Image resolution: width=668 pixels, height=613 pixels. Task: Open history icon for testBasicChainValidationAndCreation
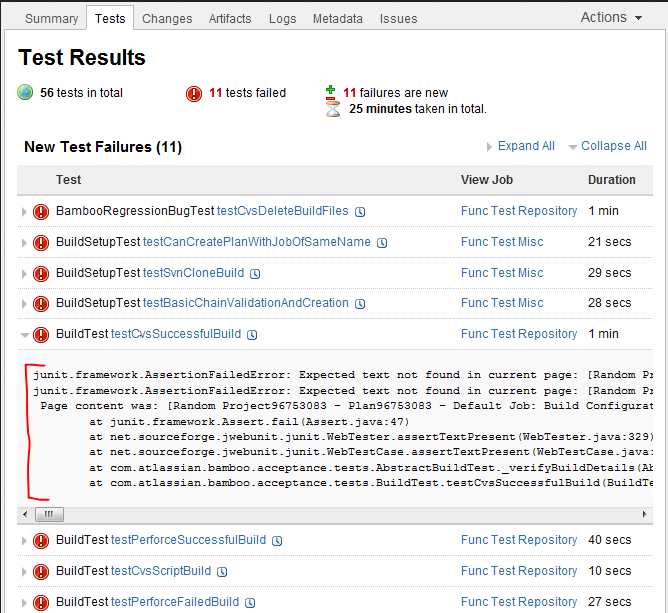click(x=360, y=304)
